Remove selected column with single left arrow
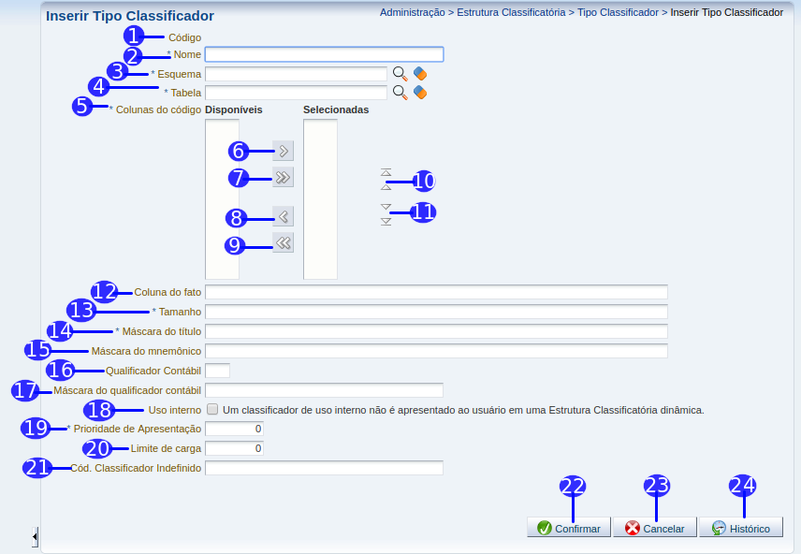 pyautogui.click(x=283, y=217)
